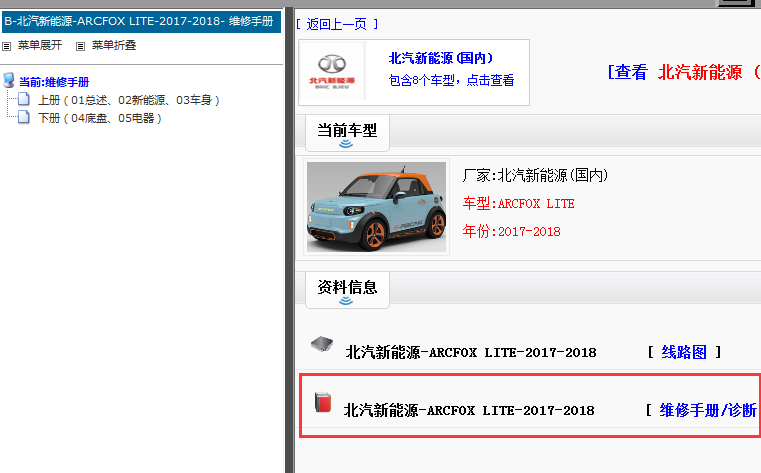Click the BAIC BJEV brand logo

click(x=332, y=71)
